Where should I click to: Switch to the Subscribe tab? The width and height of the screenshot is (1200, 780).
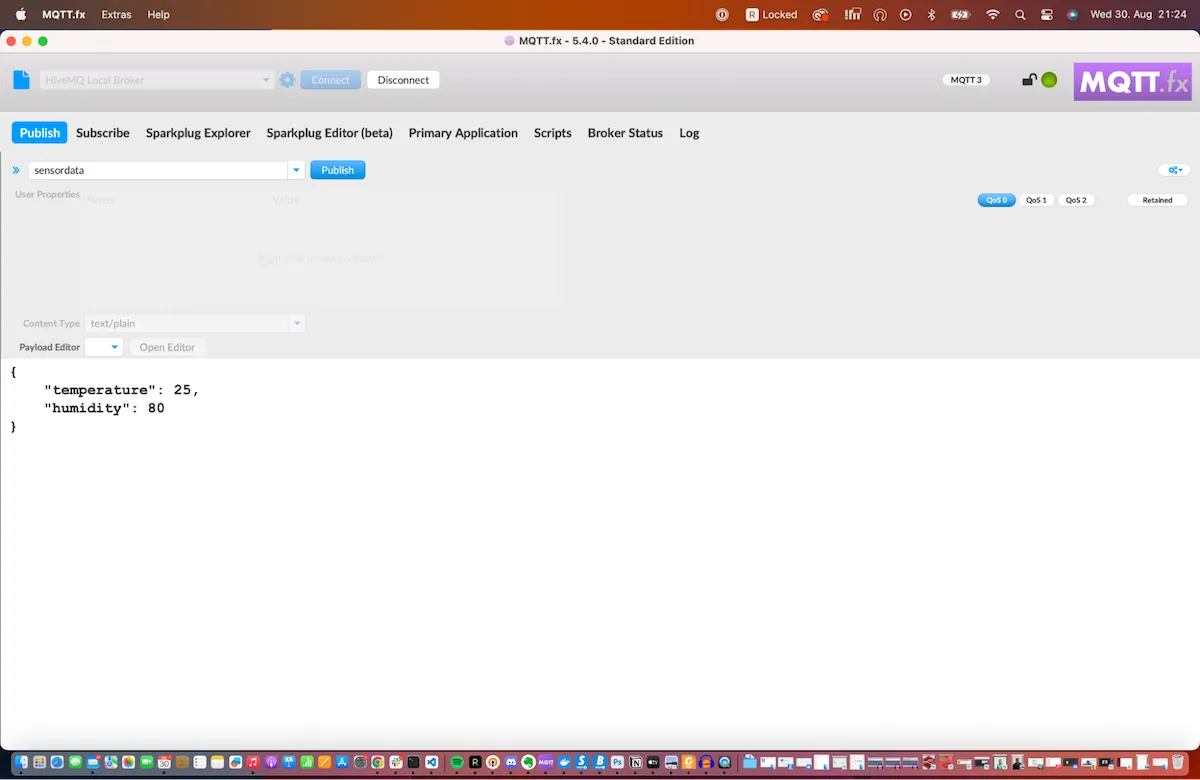pos(102,133)
